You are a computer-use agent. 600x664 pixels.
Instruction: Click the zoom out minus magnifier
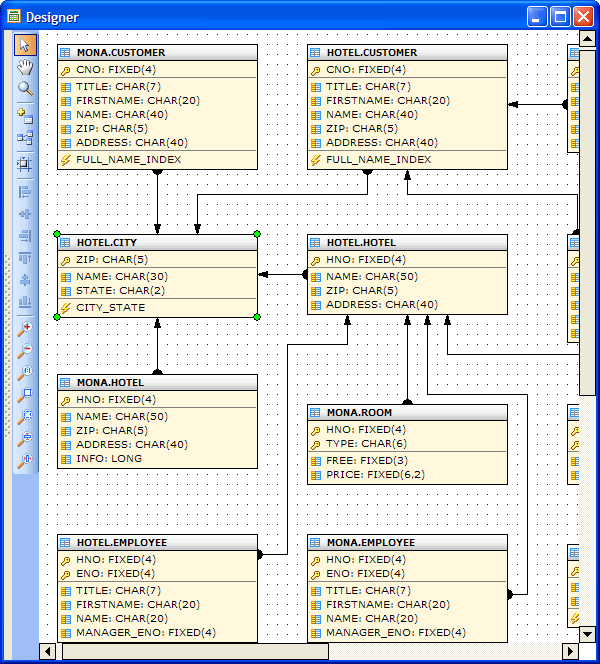25,350
